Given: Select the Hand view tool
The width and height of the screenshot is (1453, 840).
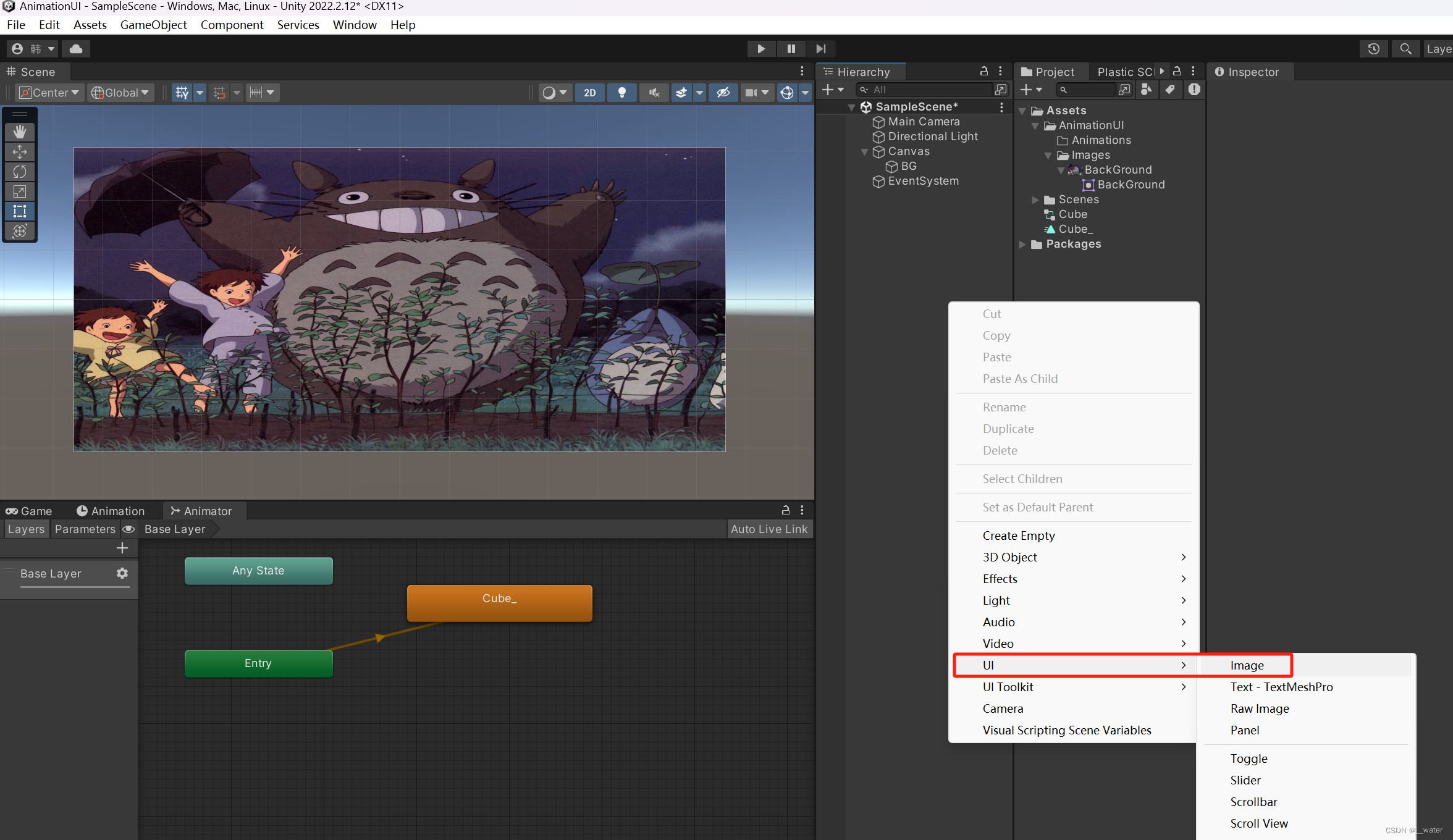Looking at the screenshot, I should point(20,132).
